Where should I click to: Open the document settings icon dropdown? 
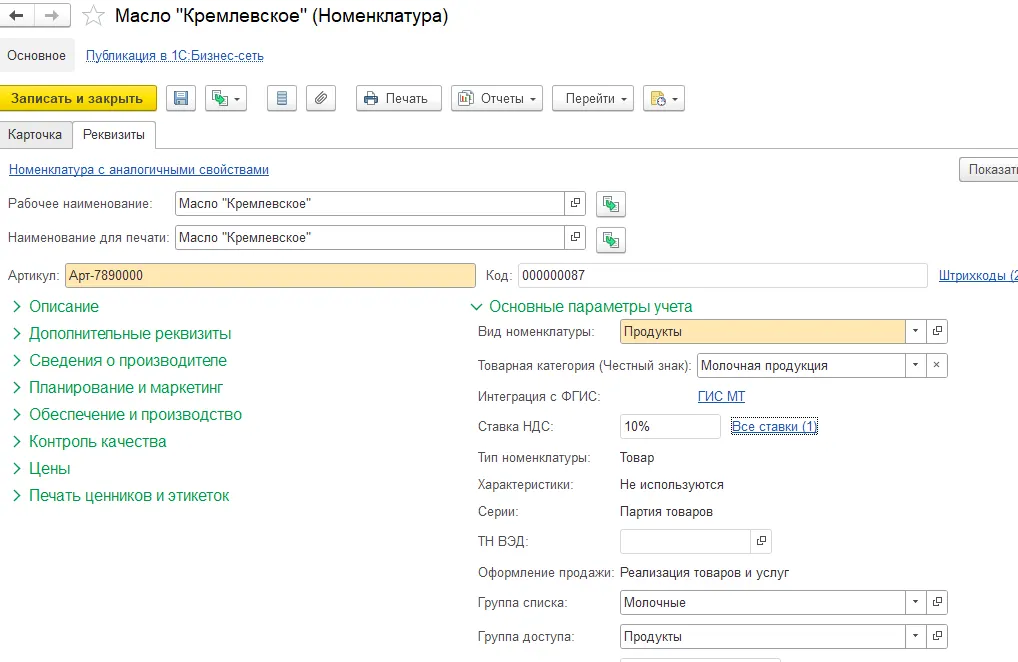click(664, 99)
